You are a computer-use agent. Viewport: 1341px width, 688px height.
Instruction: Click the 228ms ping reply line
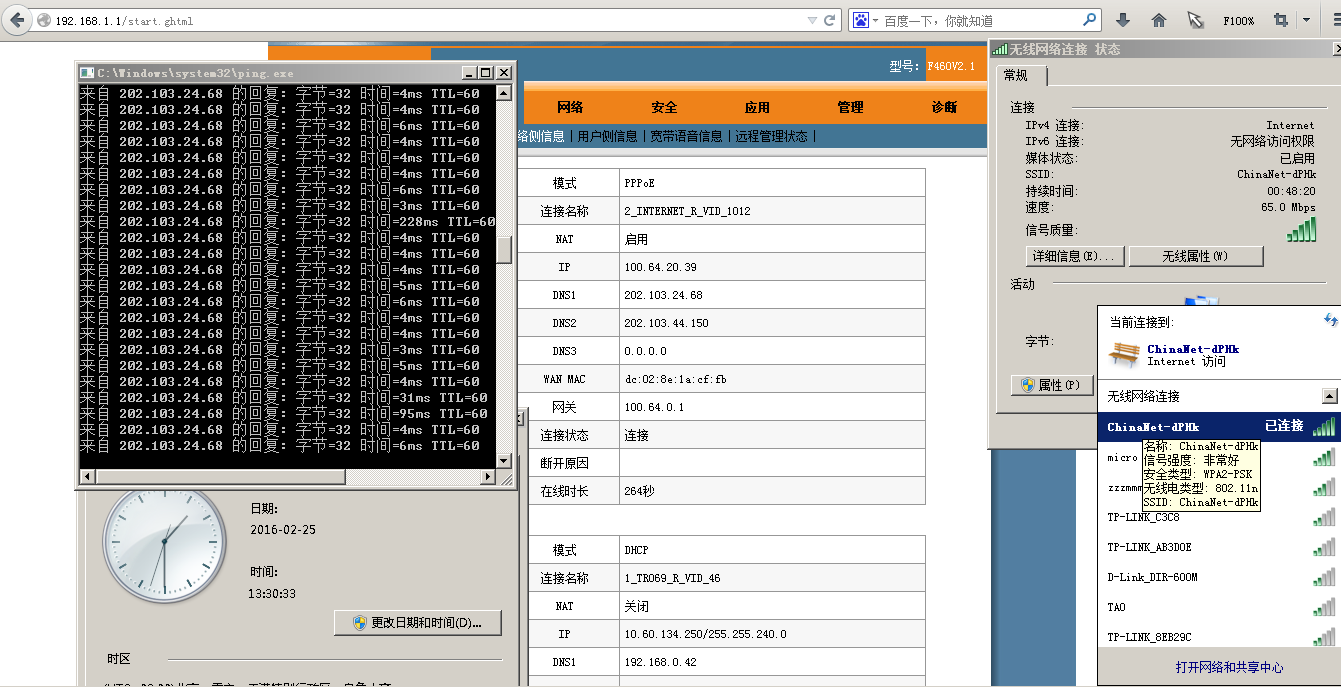tap(288, 222)
